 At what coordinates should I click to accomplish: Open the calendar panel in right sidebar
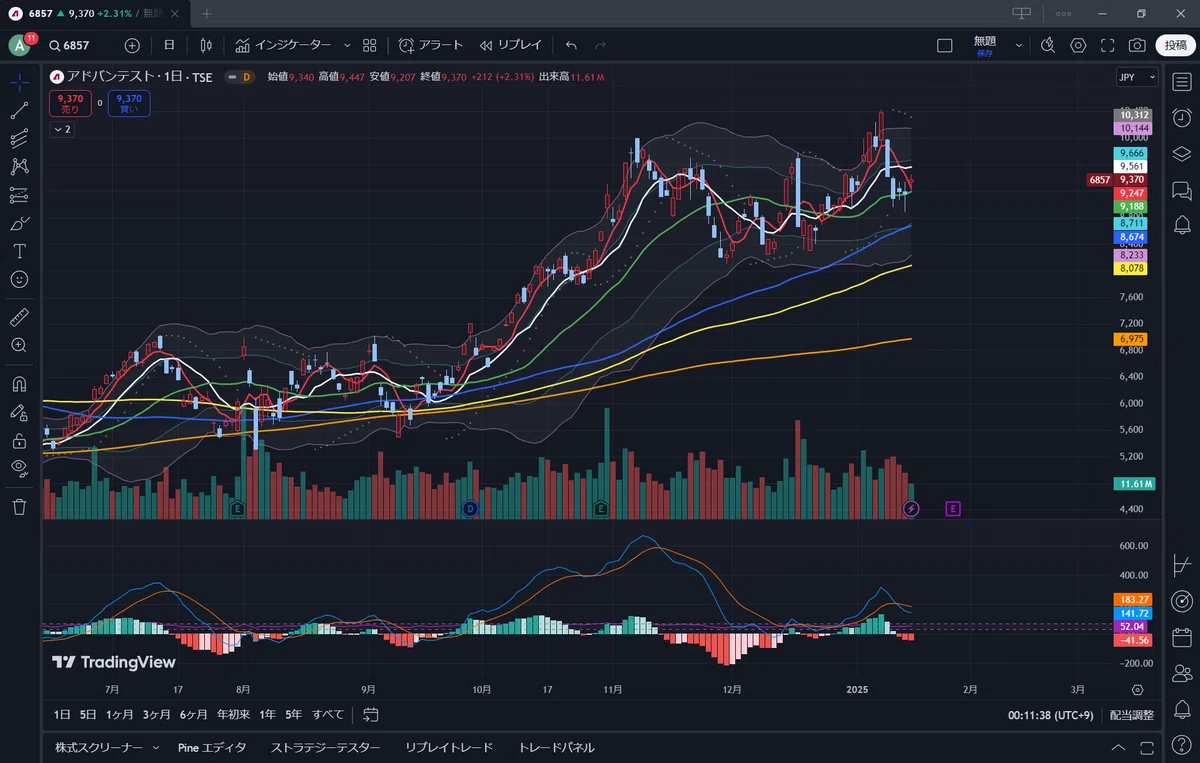point(1181,637)
